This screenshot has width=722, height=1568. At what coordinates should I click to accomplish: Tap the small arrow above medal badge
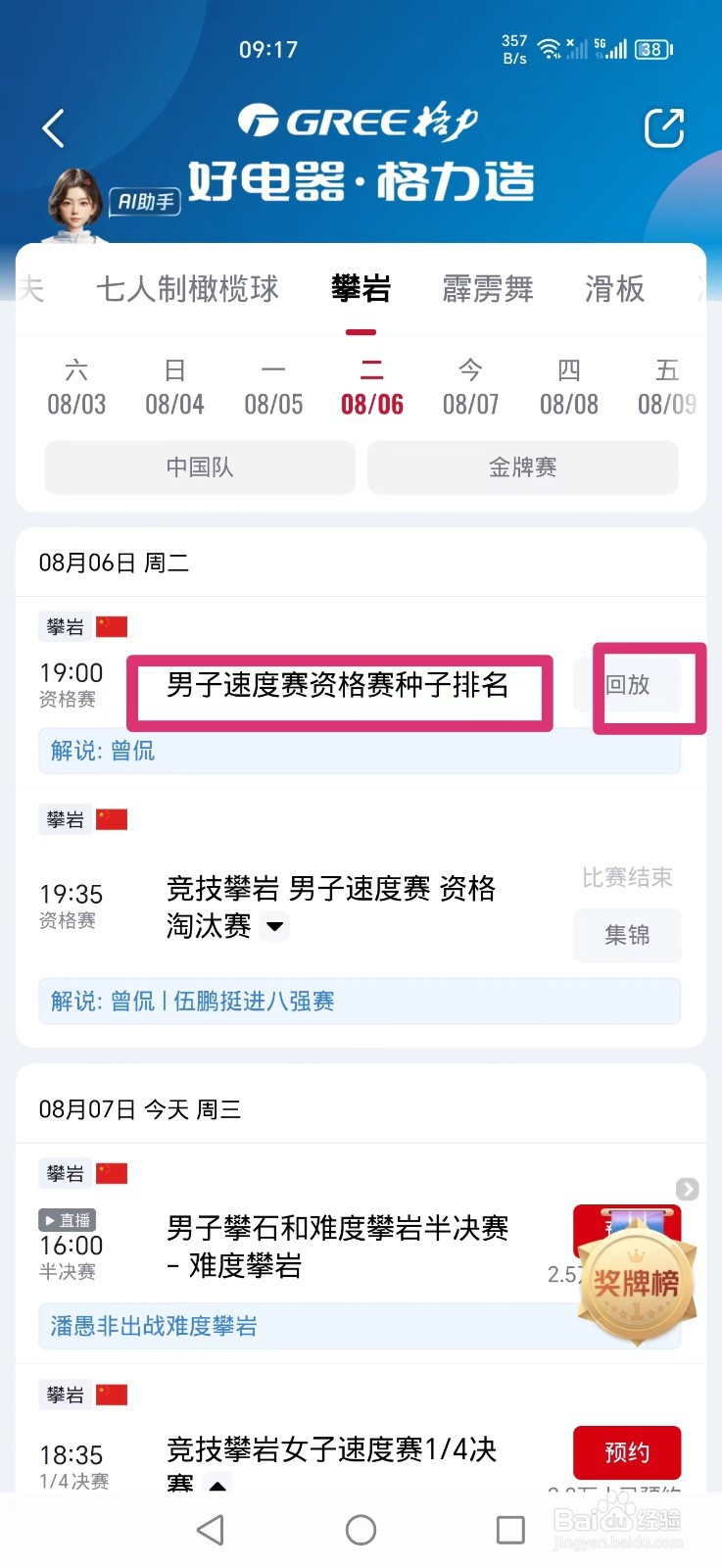pyautogui.click(x=687, y=1189)
